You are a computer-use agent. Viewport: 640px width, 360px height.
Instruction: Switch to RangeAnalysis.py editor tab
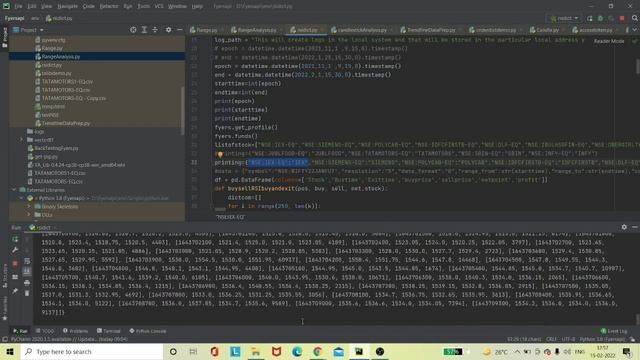click(x=253, y=30)
